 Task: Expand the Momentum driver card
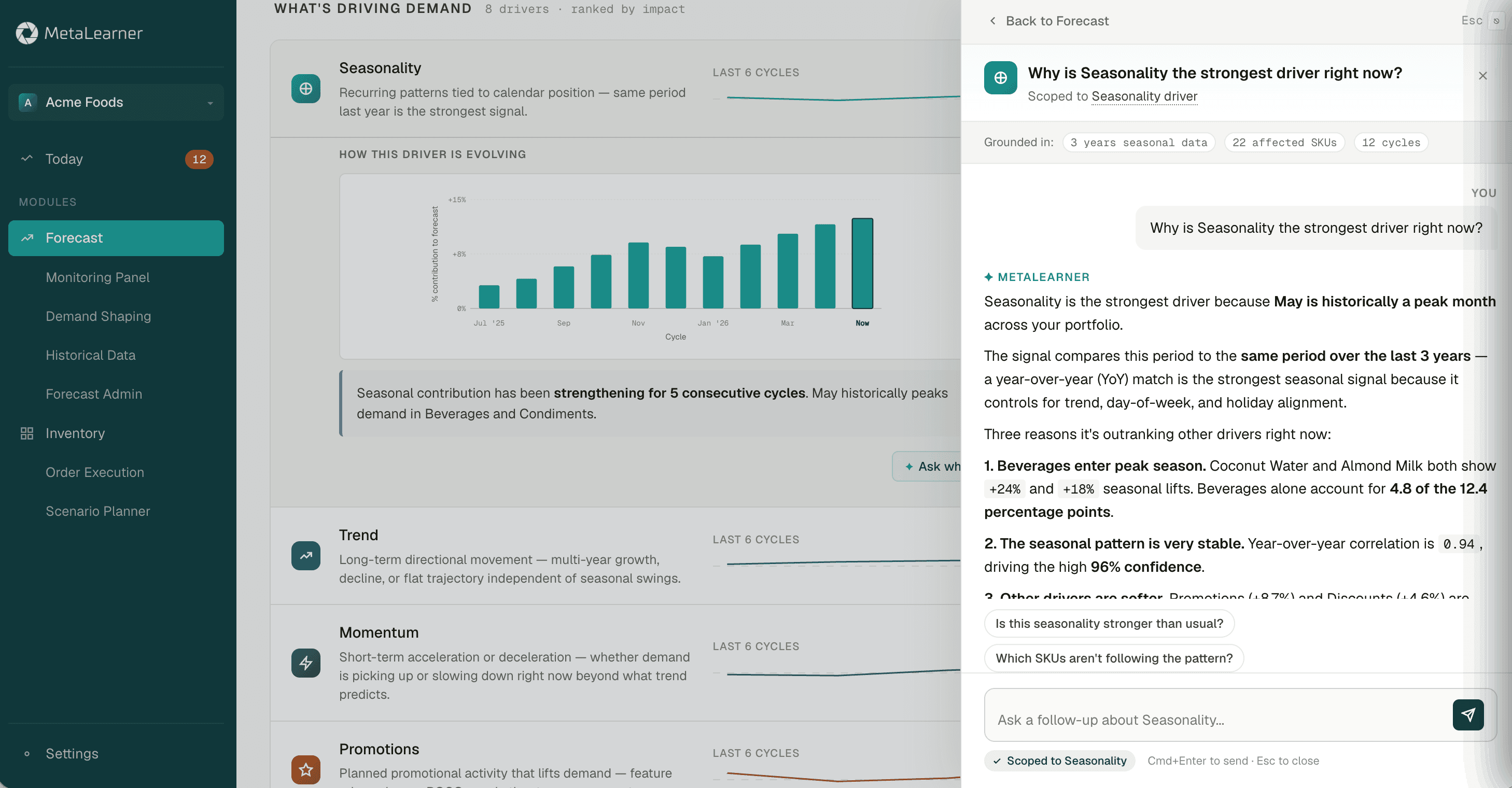point(615,663)
